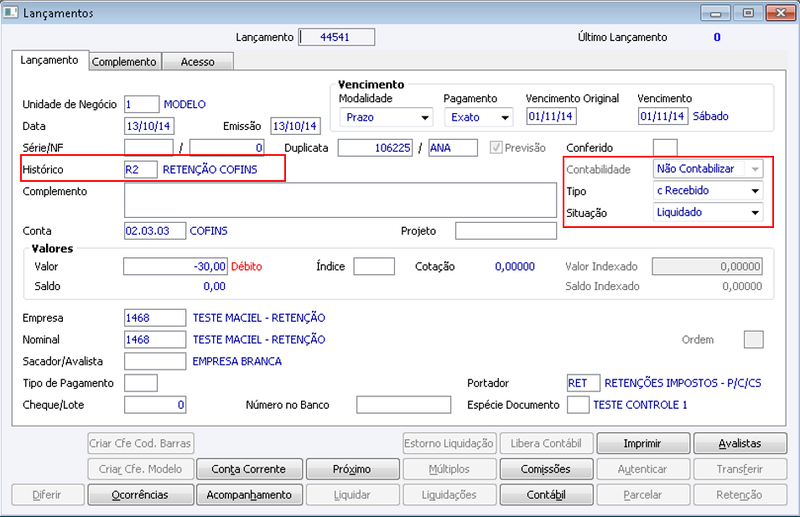This screenshot has width=800, height=517.
Task: Open the Pagamento dropdown showing Exato
Action: pos(479,117)
